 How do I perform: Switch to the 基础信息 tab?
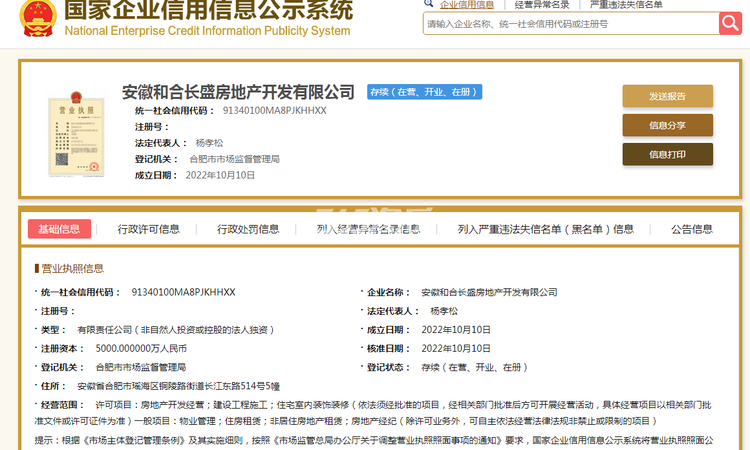click(59, 229)
